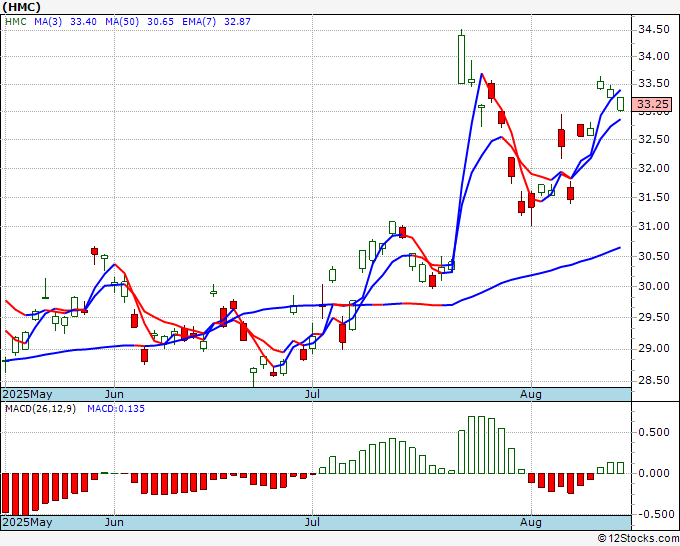680x546 pixels.
Task: Click the 30.50 price axis label
Action: click(653, 256)
